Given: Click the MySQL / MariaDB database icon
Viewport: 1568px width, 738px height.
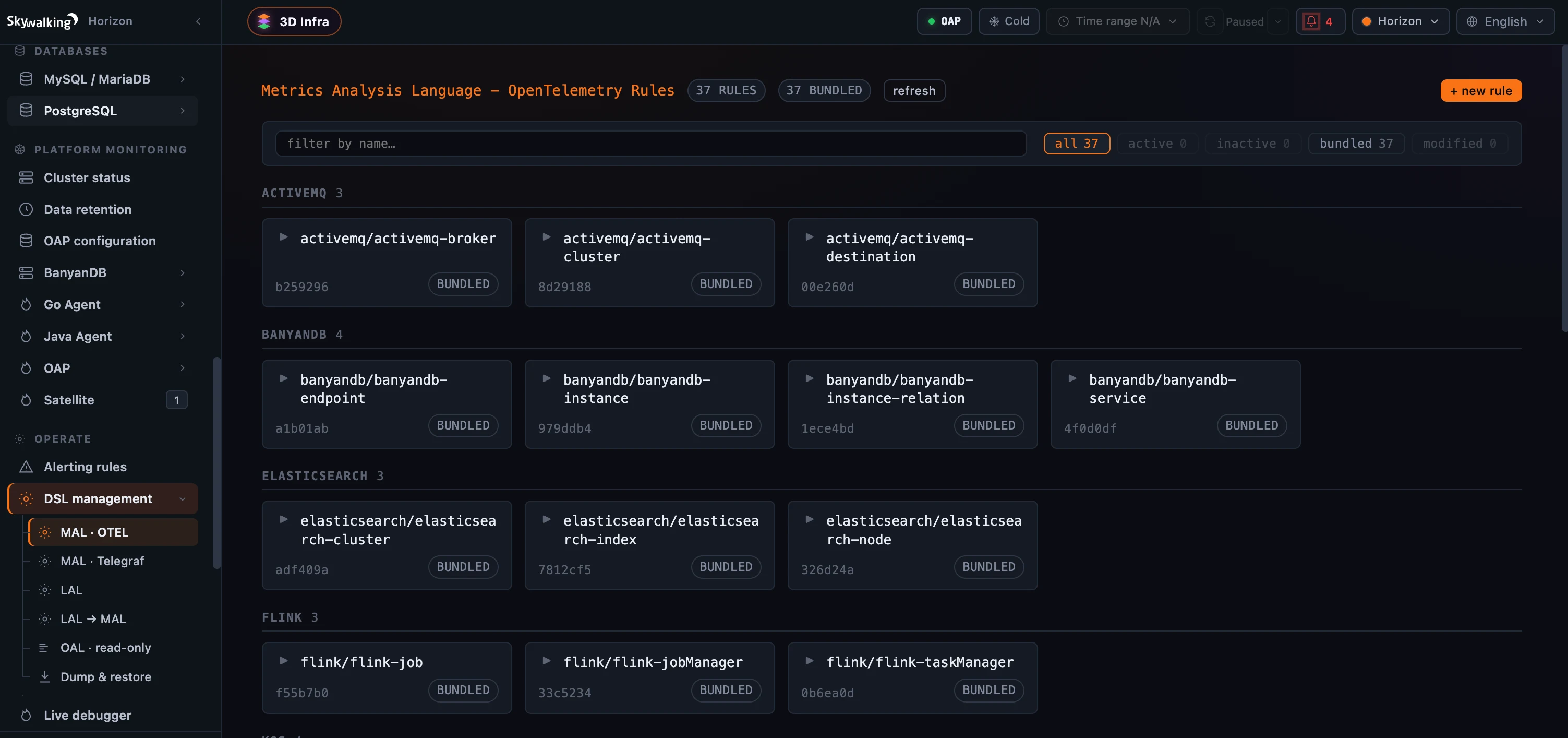Looking at the screenshot, I should pyautogui.click(x=26, y=78).
